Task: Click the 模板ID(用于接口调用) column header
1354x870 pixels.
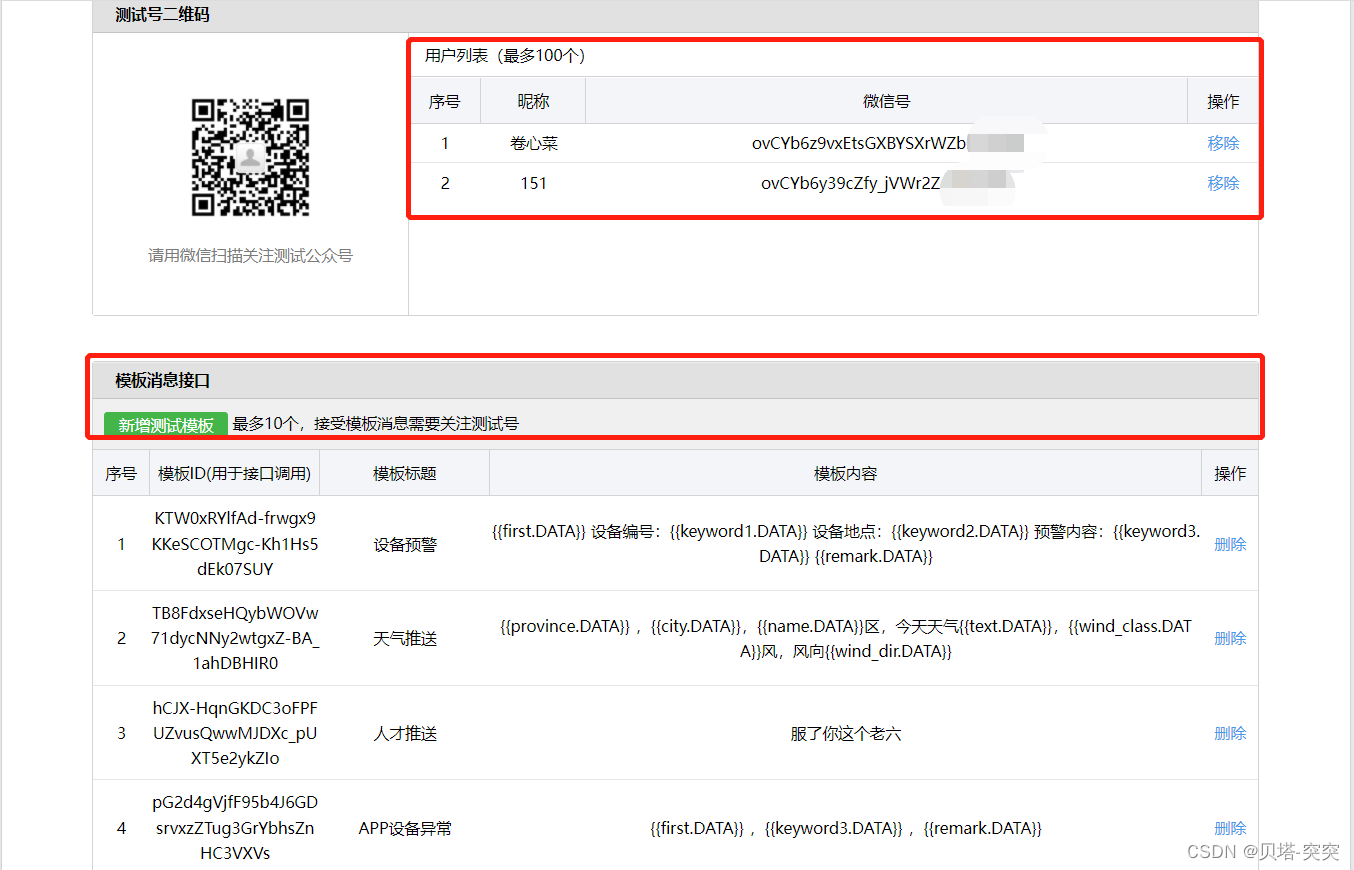Action: pyautogui.click(x=235, y=473)
